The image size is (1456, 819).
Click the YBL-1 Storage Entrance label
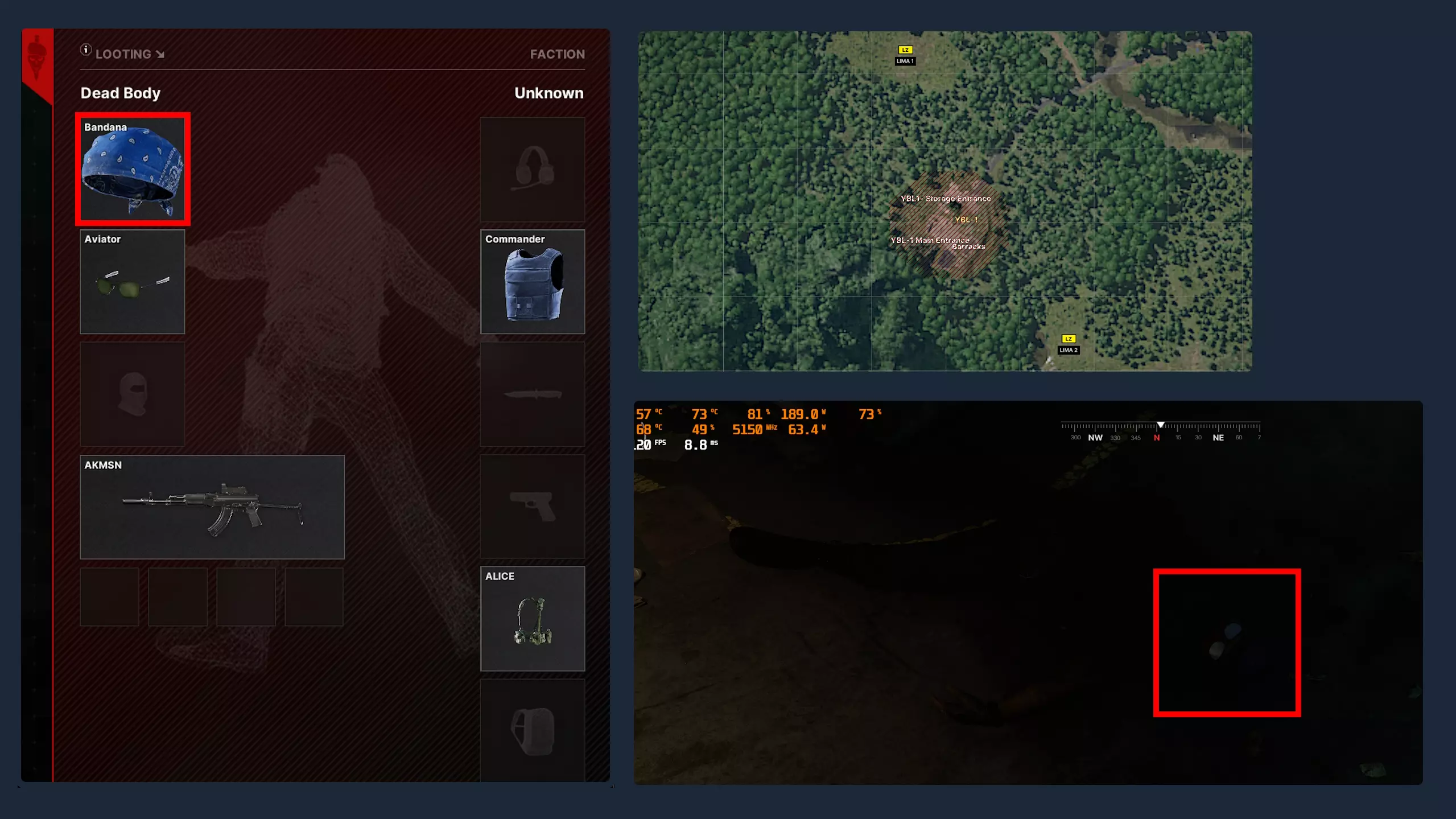click(946, 199)
